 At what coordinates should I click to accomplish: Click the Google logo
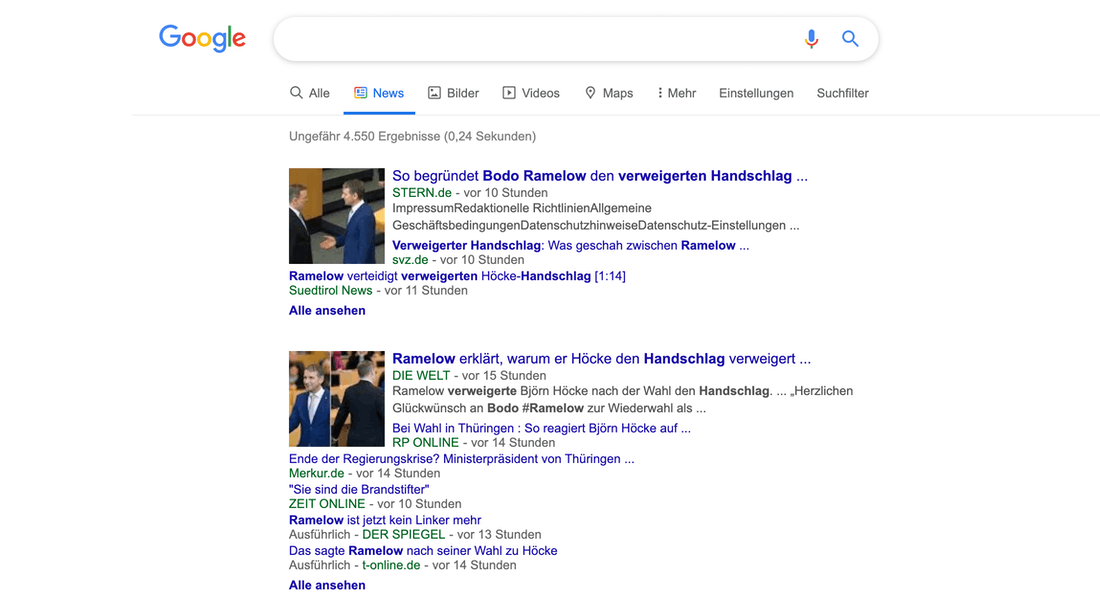click(202, 39)
